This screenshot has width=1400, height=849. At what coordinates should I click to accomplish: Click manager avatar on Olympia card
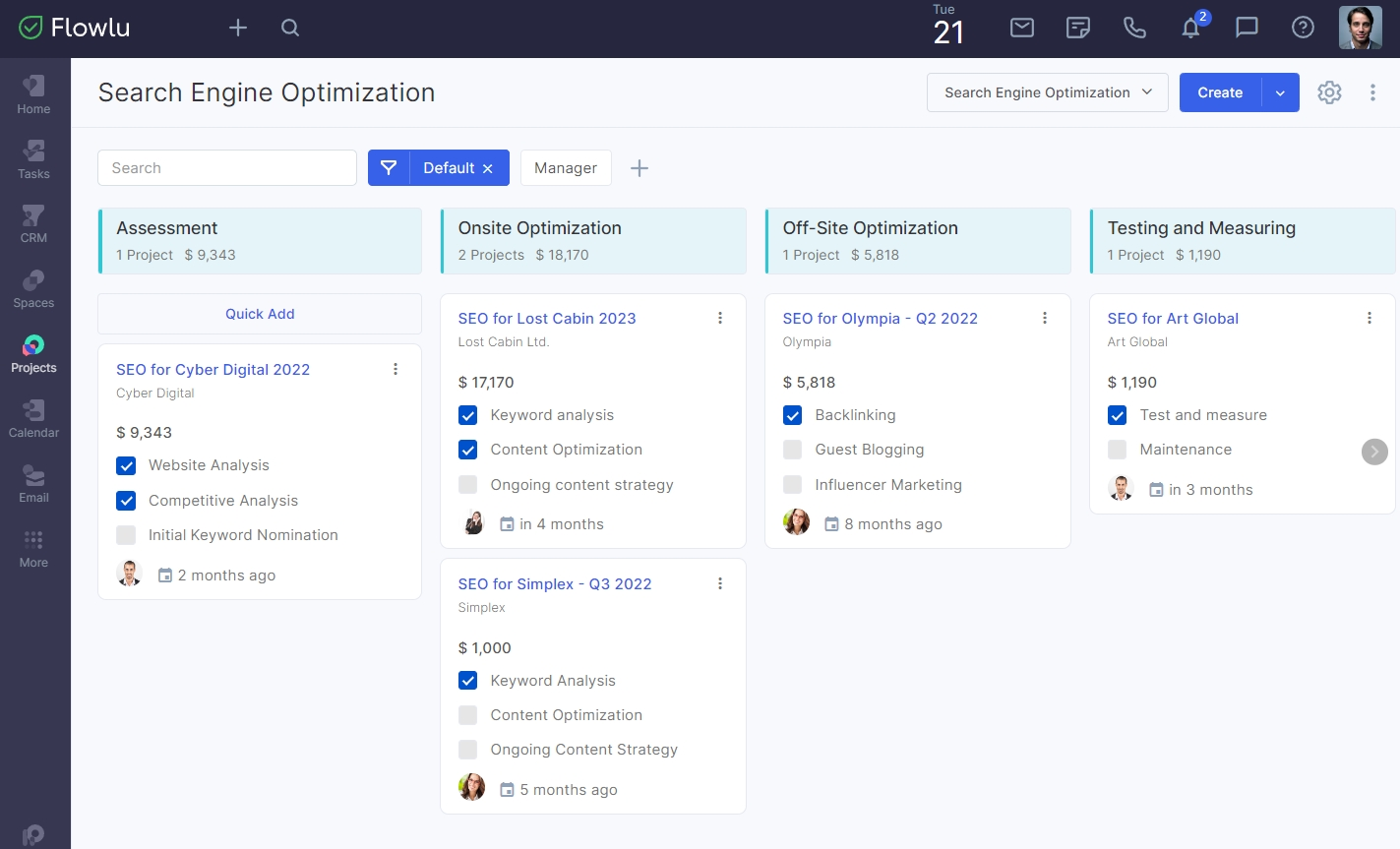[796, 522]
